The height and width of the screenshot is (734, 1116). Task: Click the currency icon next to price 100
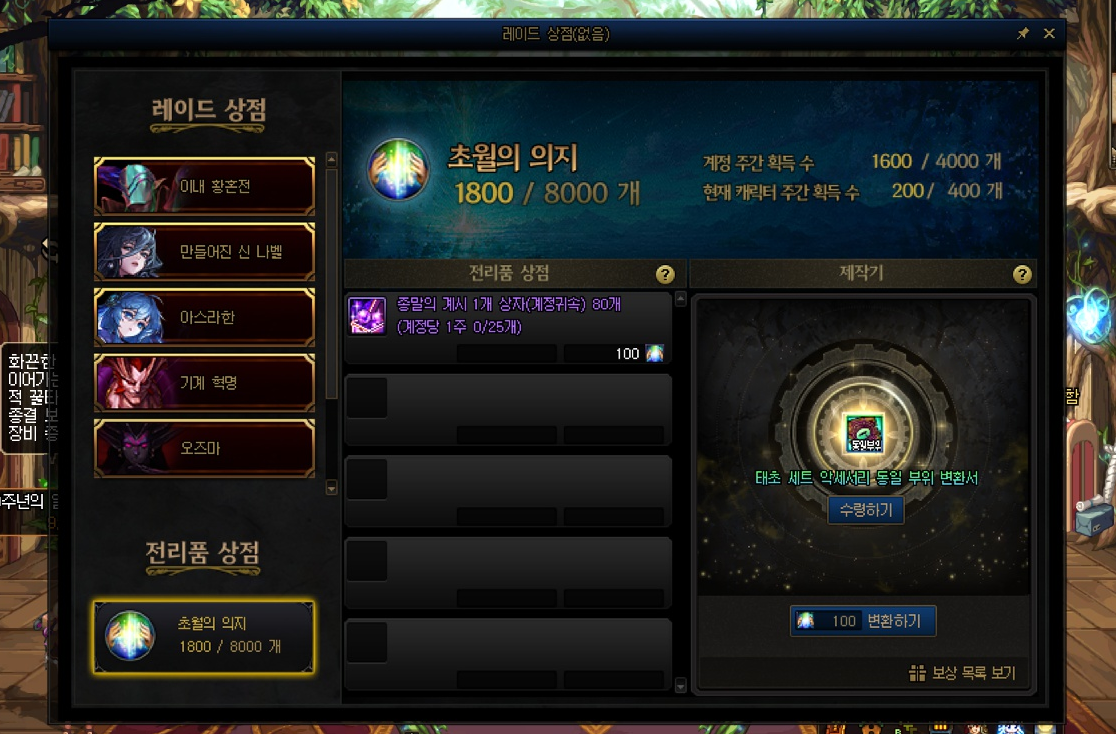(x=654, y=353)
